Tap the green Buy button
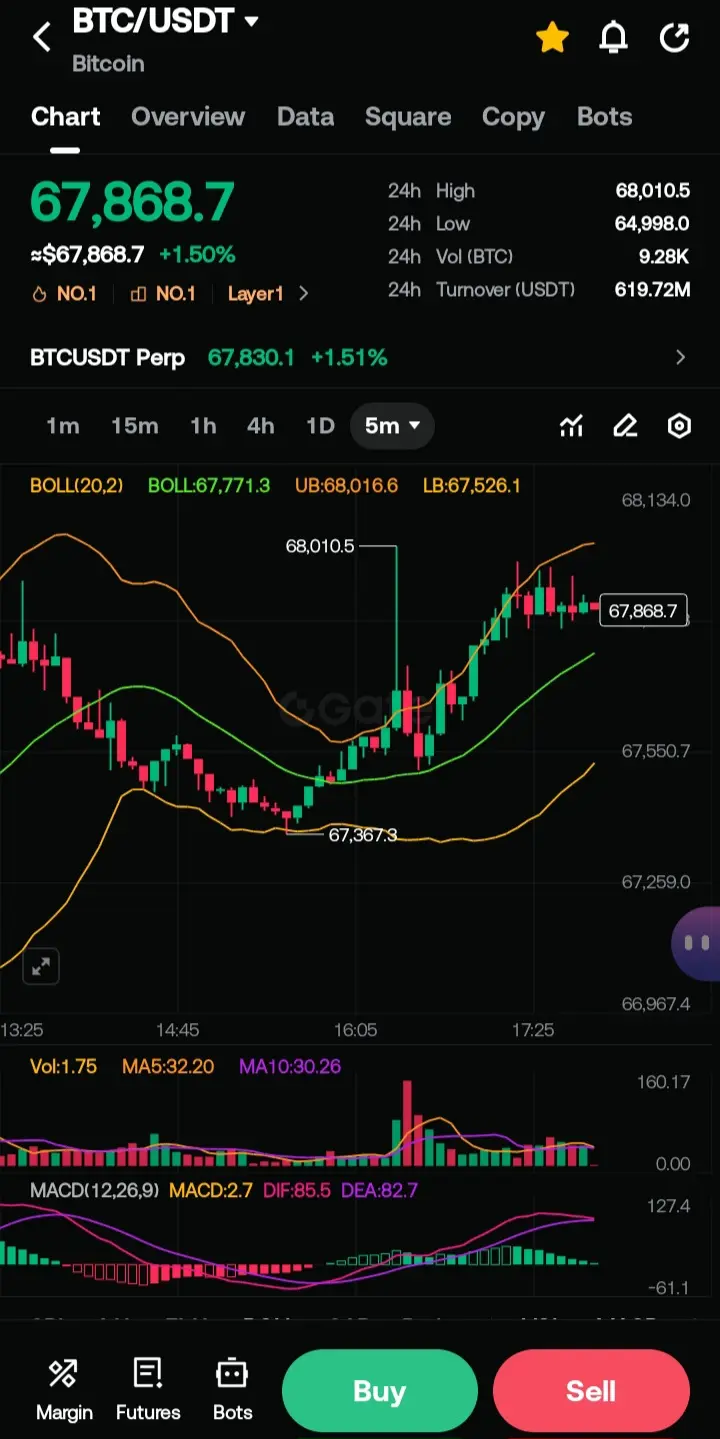 tap(379, 1391)
